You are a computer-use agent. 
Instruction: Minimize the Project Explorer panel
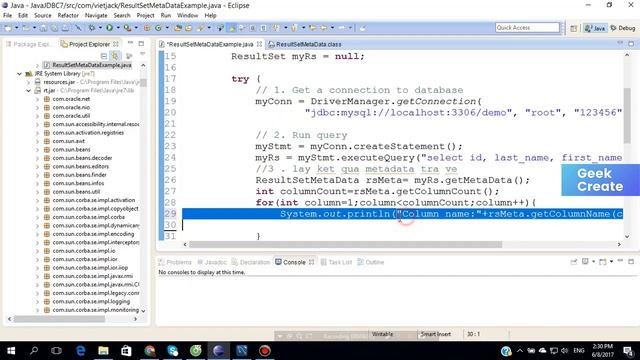coord(130,43)
